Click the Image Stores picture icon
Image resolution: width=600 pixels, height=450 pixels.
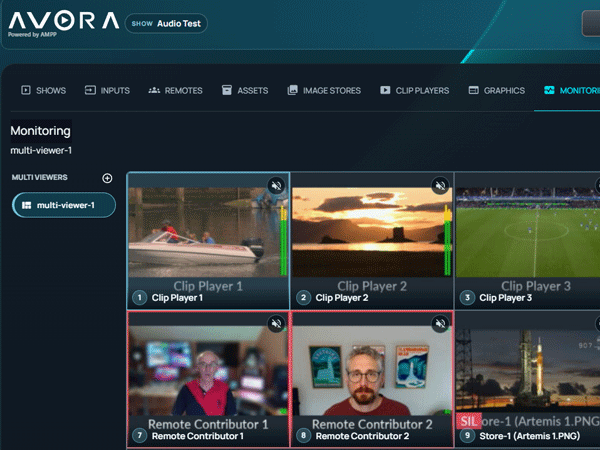pos(292,90)
